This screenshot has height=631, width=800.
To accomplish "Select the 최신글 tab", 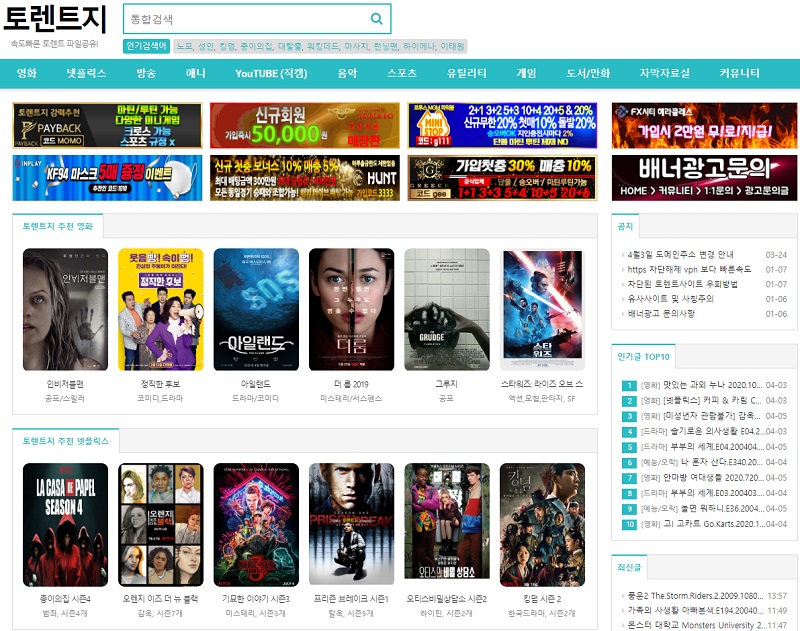I will click(x=629, y=567).
